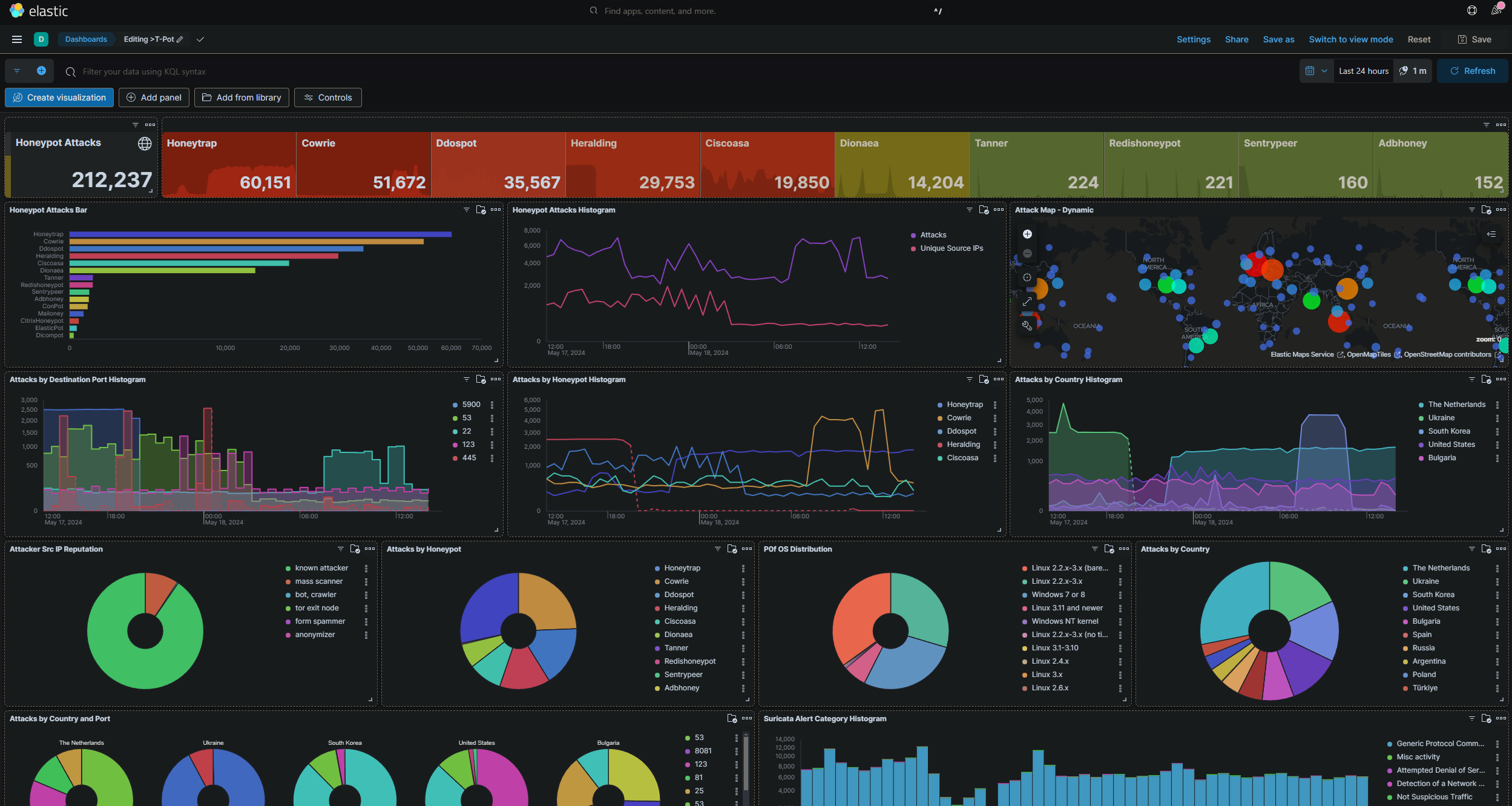
Task: Toggle Honeytrap series in Attacks by Honeypot Histogram legend
Action: [965, 405]
